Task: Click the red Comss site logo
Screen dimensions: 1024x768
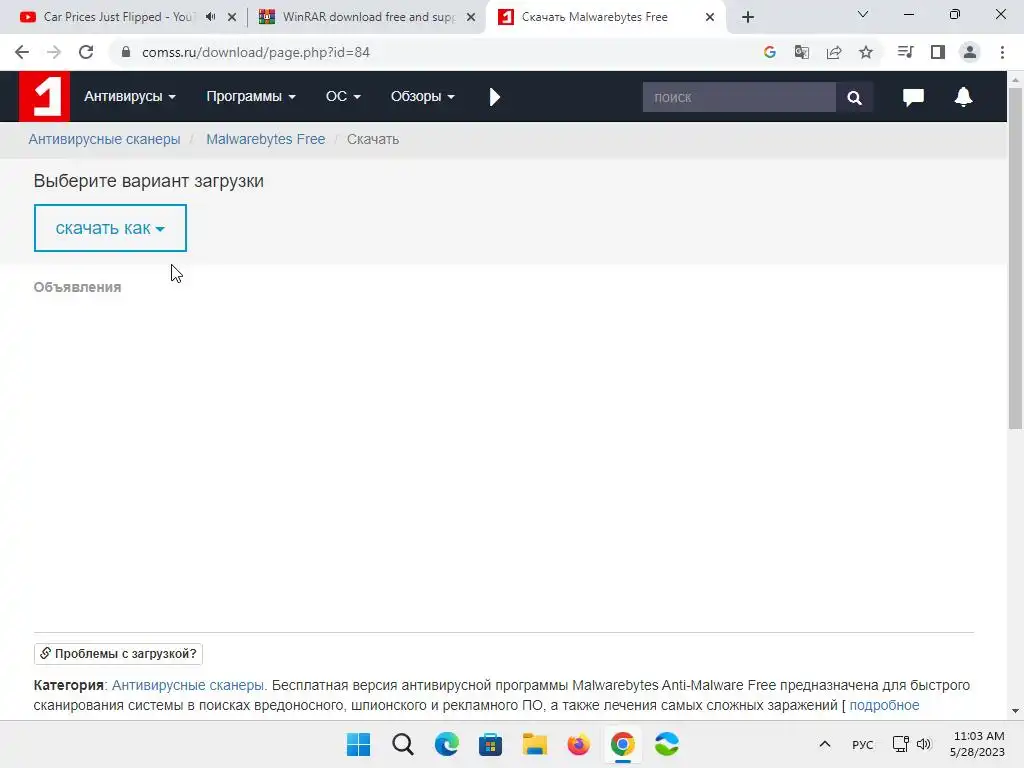Action: 44,97
